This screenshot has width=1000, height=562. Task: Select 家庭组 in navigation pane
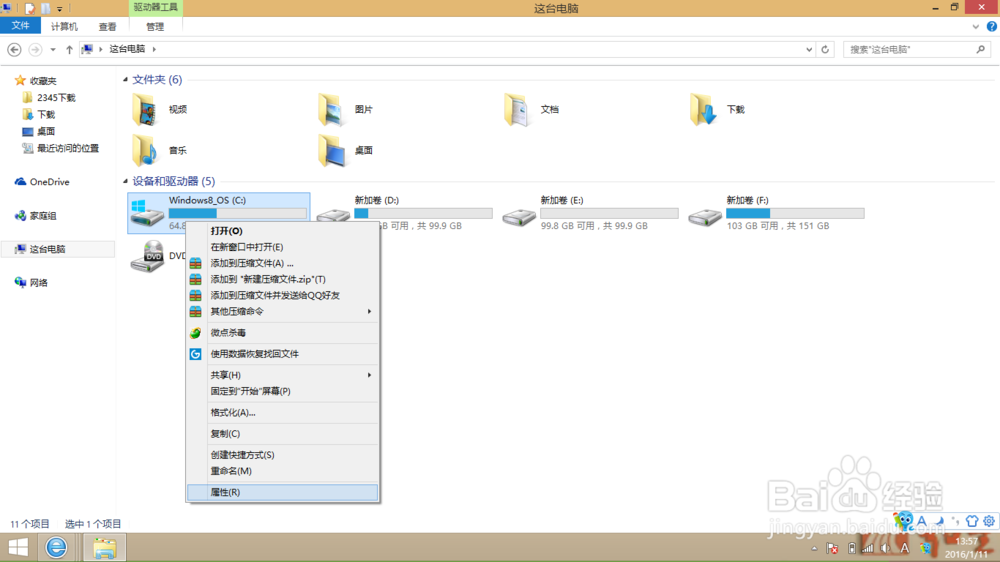pyautogui.click(x=43, y=216)
